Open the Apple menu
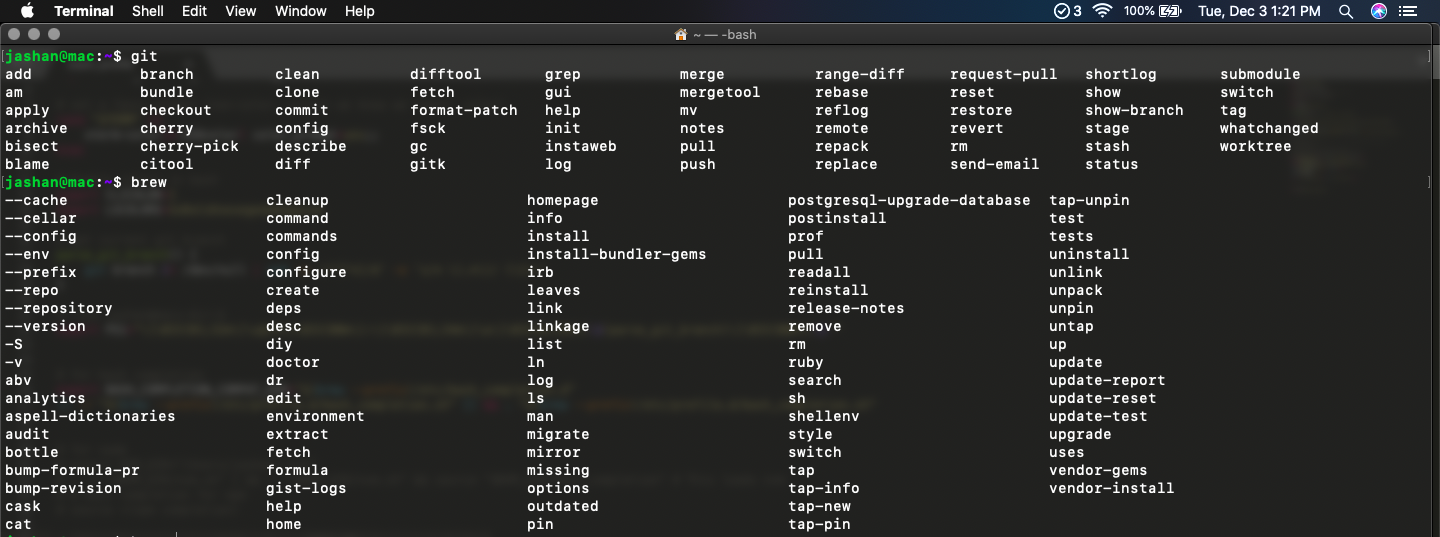 point(27,11)
